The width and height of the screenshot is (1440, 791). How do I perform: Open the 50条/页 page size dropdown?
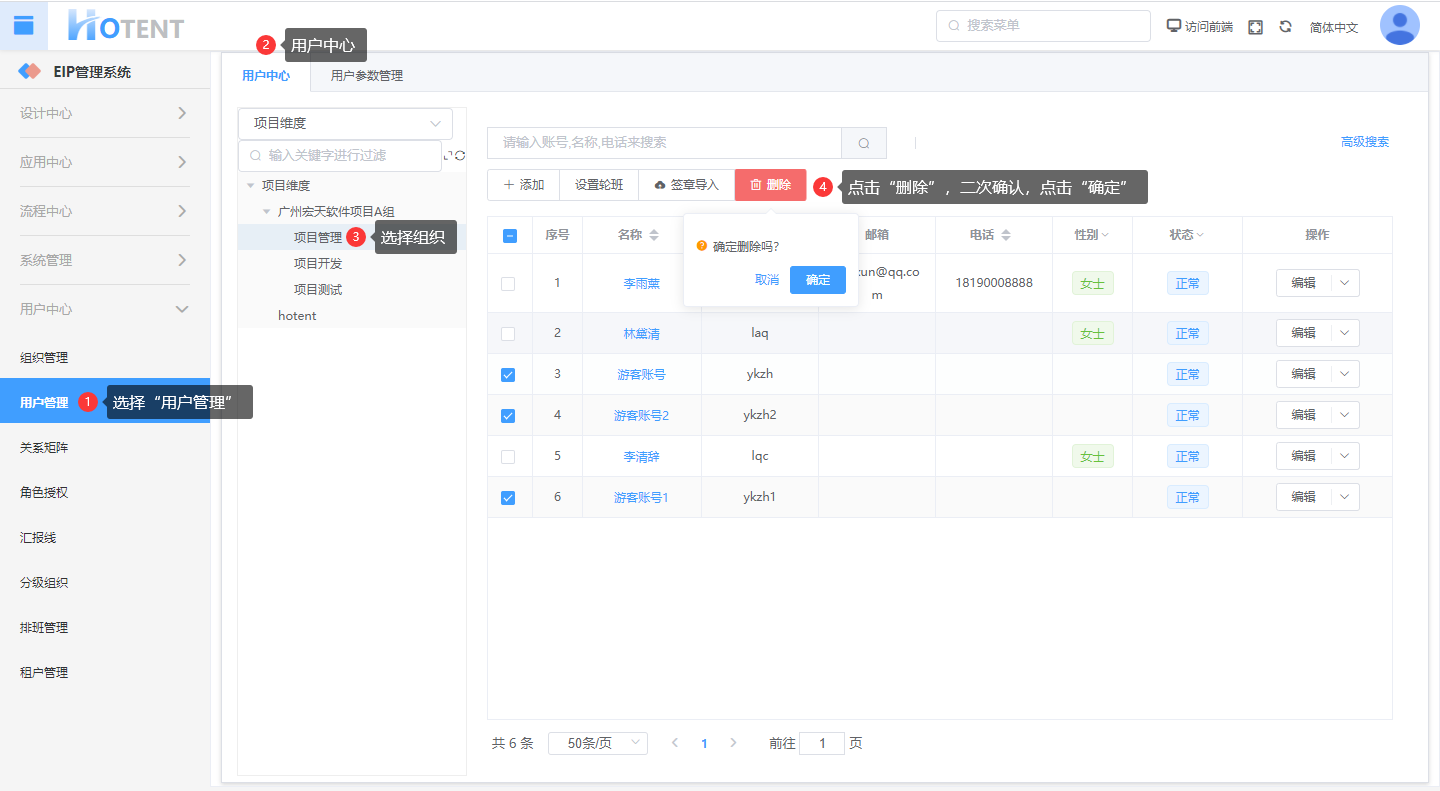pos(597,744)
